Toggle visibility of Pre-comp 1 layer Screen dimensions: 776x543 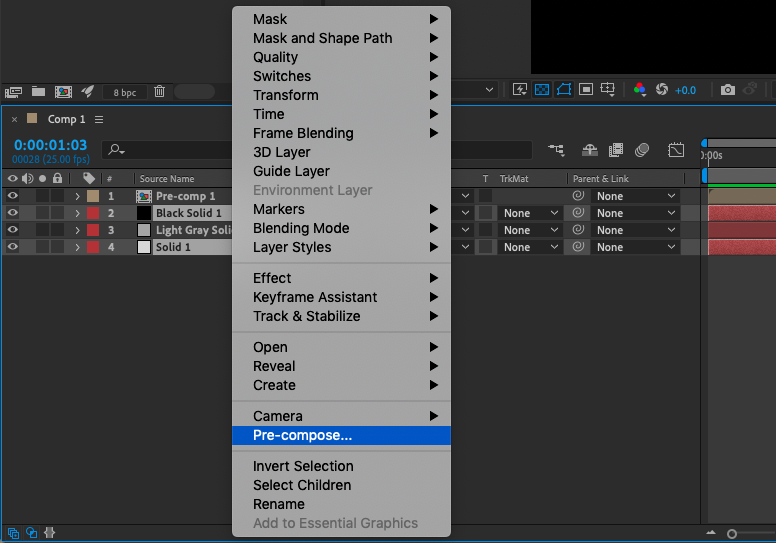12,196
